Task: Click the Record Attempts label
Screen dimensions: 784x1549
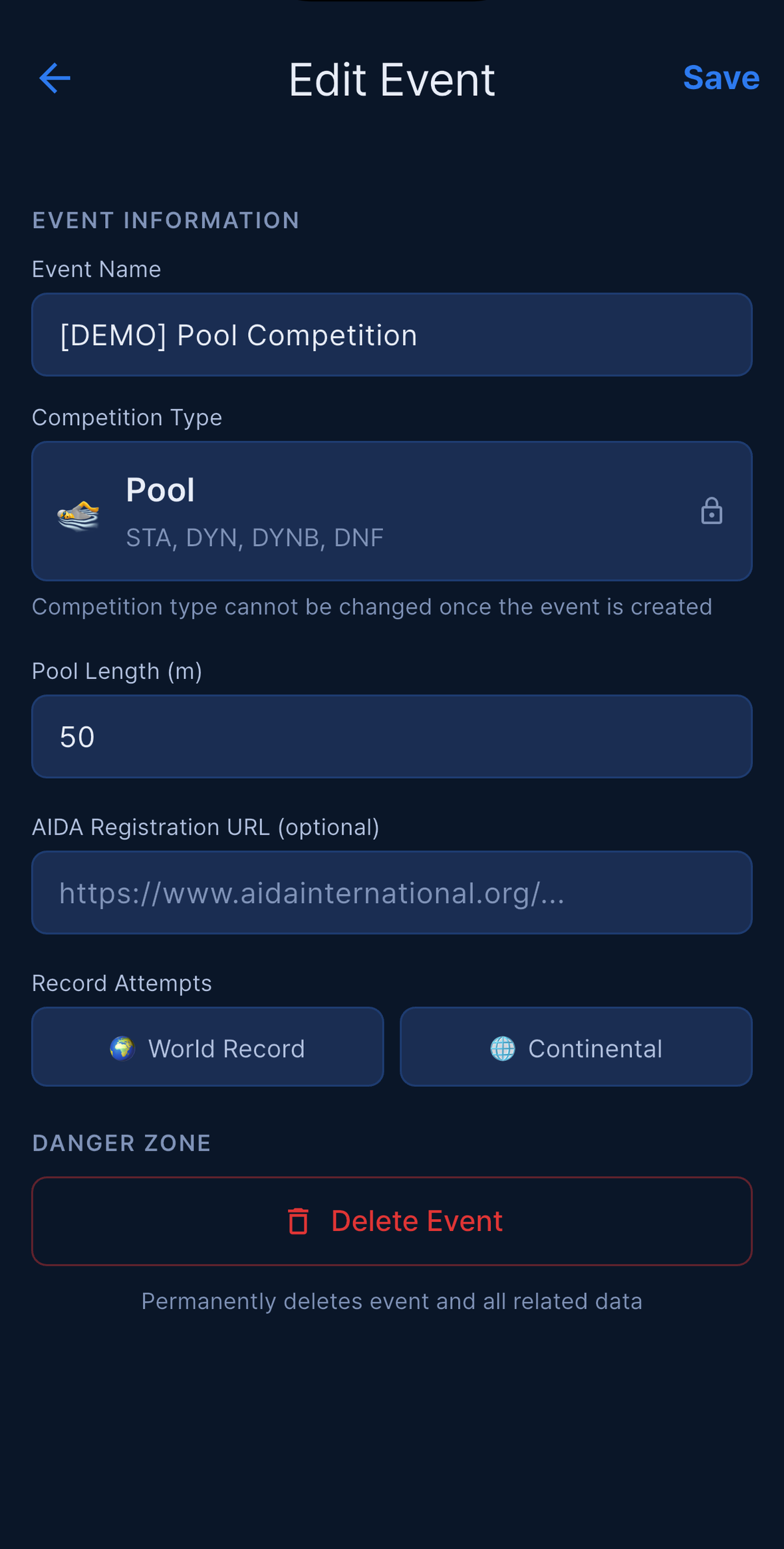Action: tap(122, 983)
